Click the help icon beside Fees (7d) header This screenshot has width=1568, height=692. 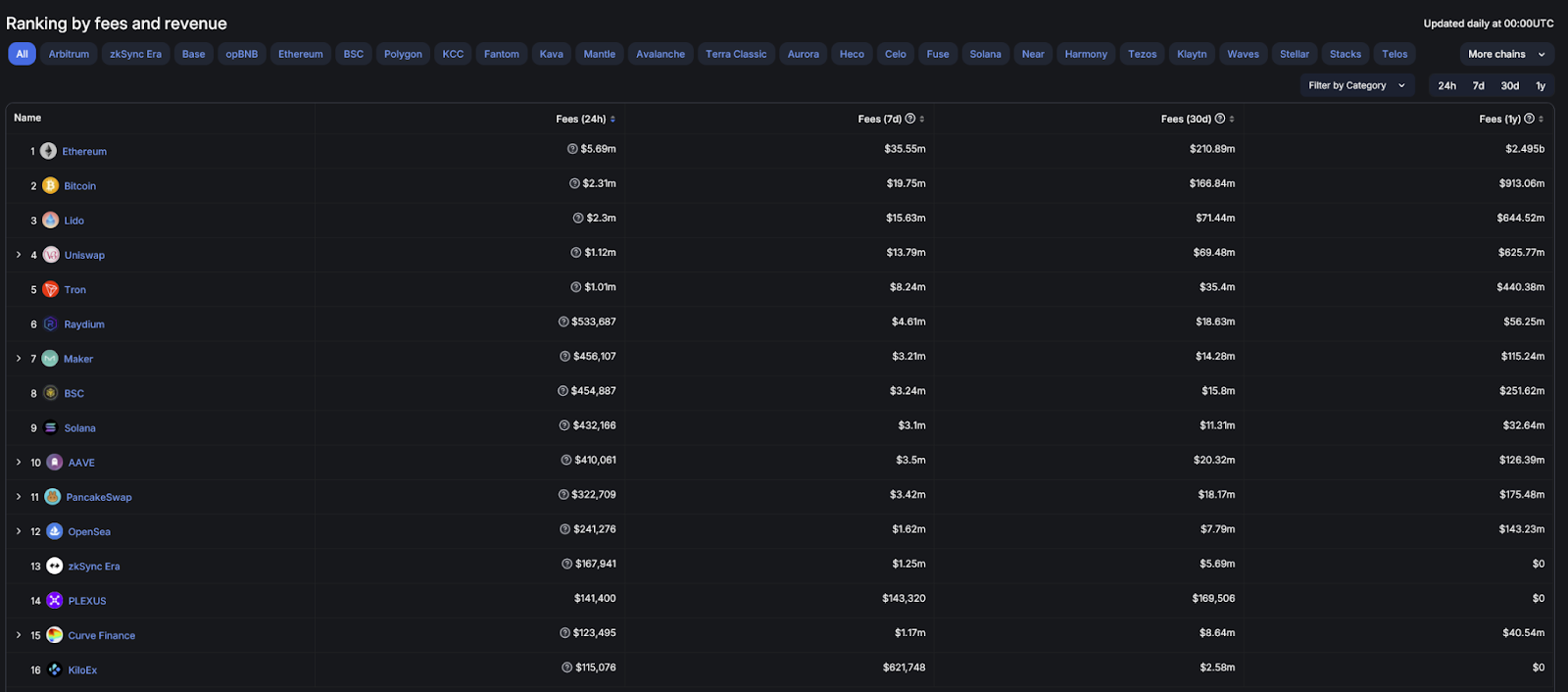[910, 119]
